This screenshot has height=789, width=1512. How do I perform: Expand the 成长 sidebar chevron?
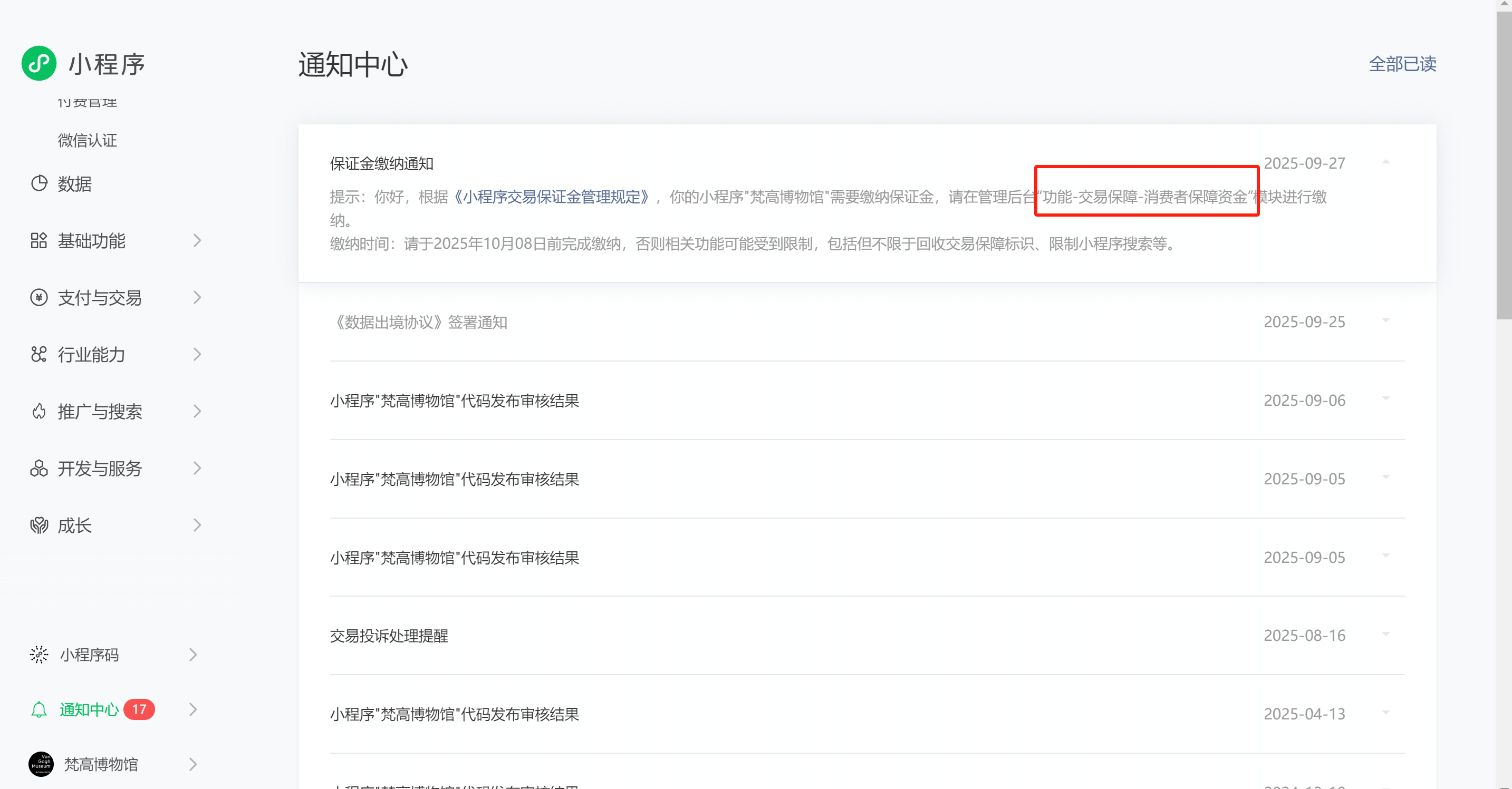pos(197,525)
